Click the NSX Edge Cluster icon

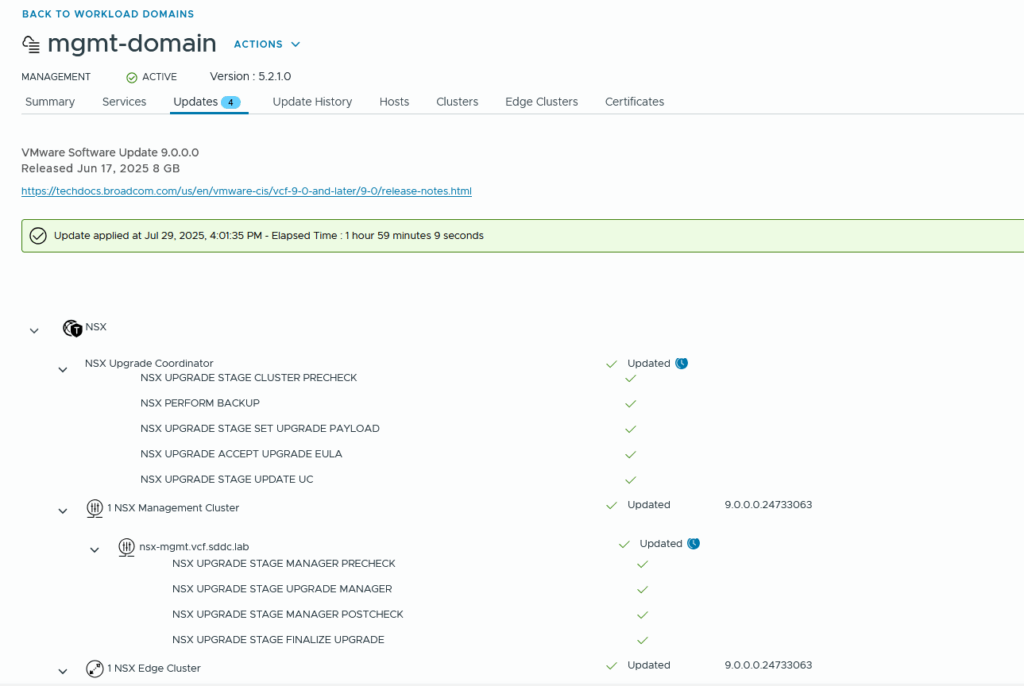(95, 668)
